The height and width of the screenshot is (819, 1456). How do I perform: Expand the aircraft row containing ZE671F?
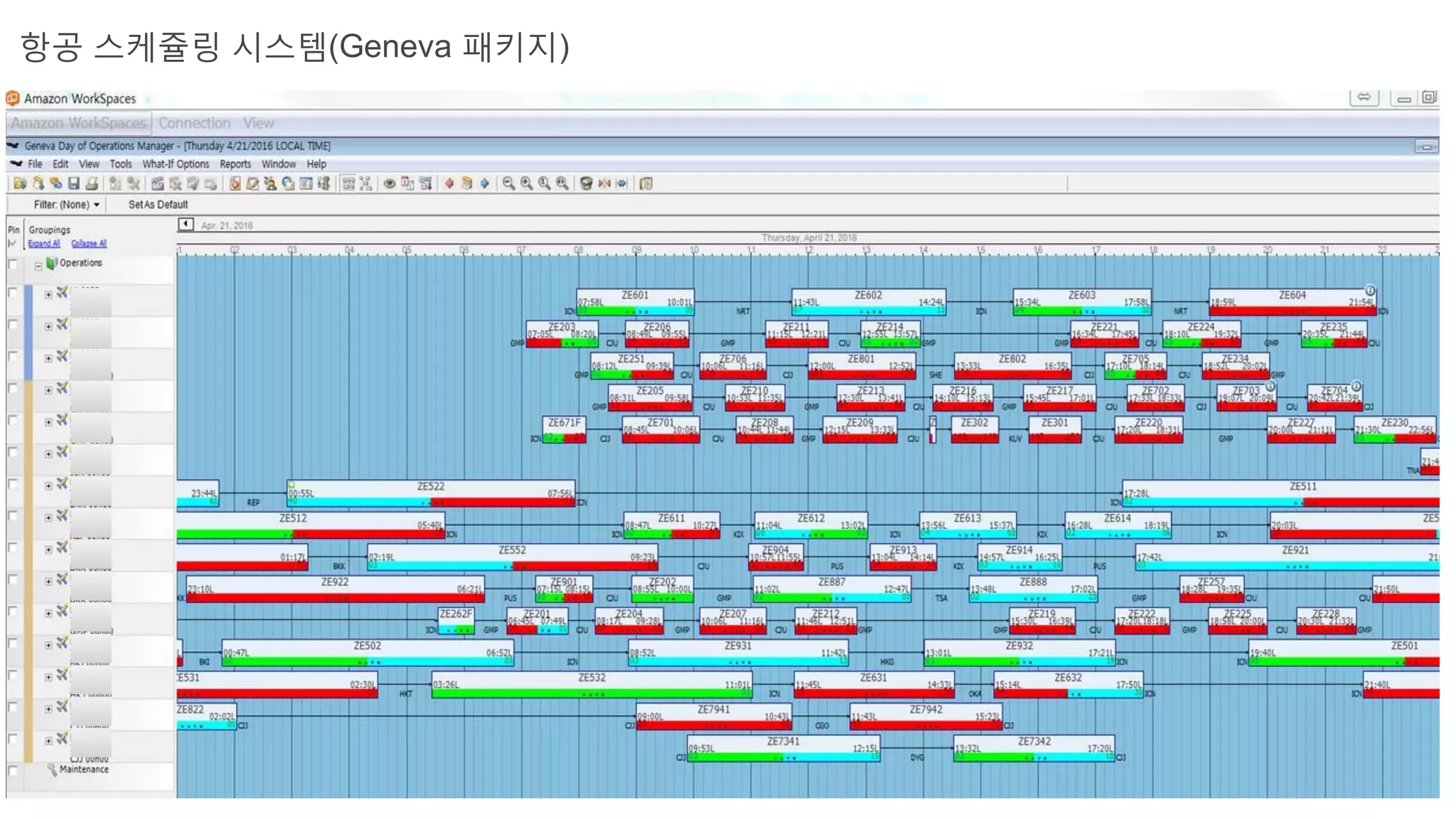48,422
